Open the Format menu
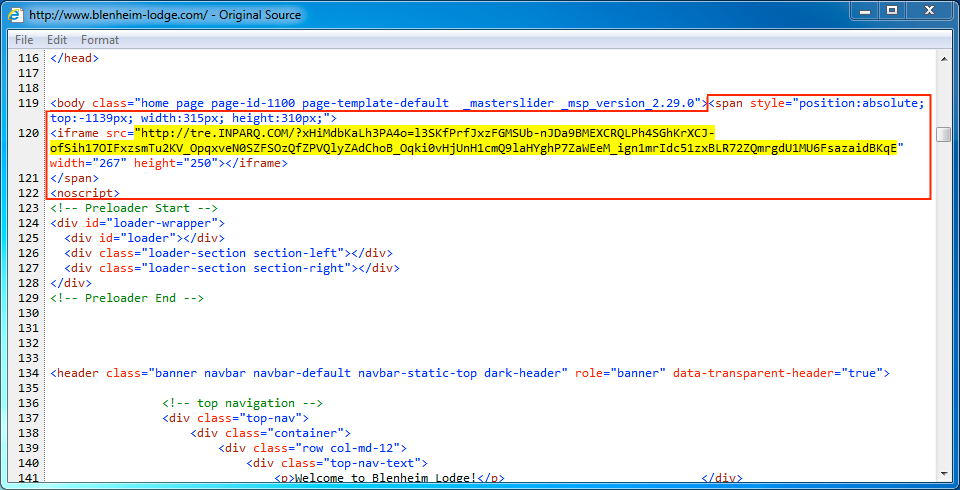960x490 pixels. (x=100, y=40)
